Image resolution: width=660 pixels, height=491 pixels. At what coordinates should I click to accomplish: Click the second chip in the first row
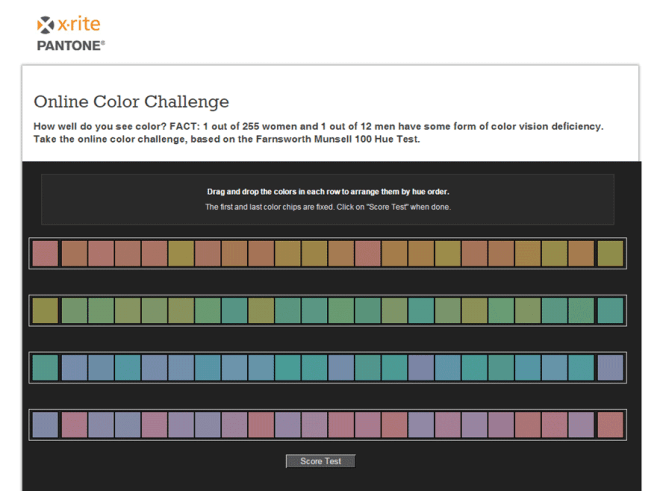(x=75, y=254)
